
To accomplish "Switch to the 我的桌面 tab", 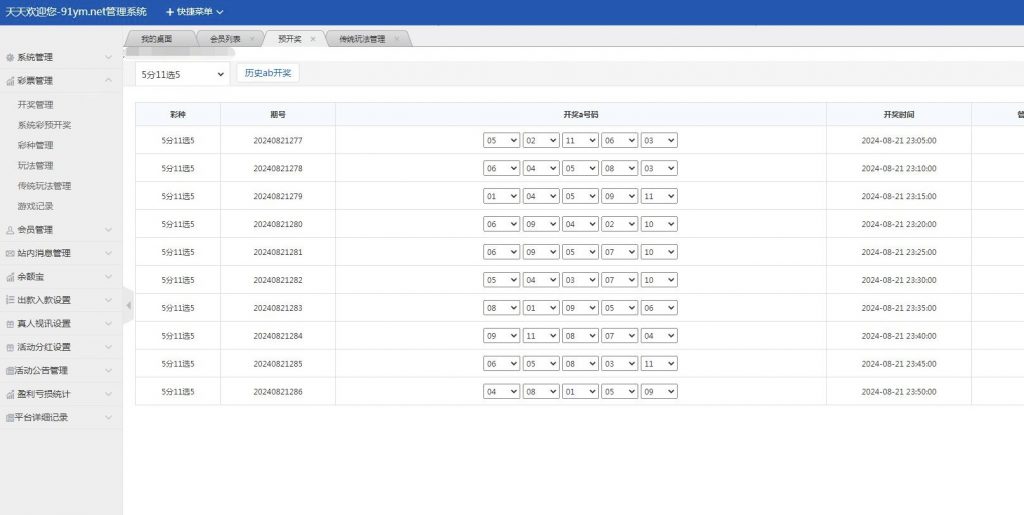I will (156, 39).
